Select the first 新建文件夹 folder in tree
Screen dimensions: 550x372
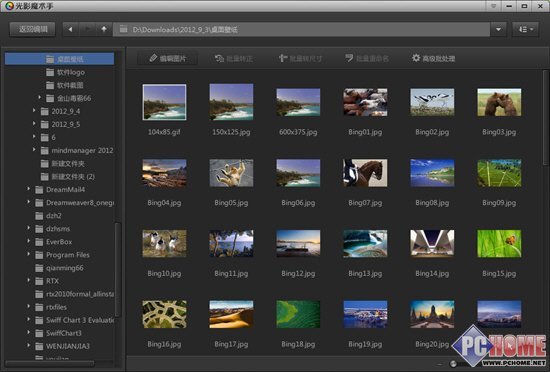point(68,164)
